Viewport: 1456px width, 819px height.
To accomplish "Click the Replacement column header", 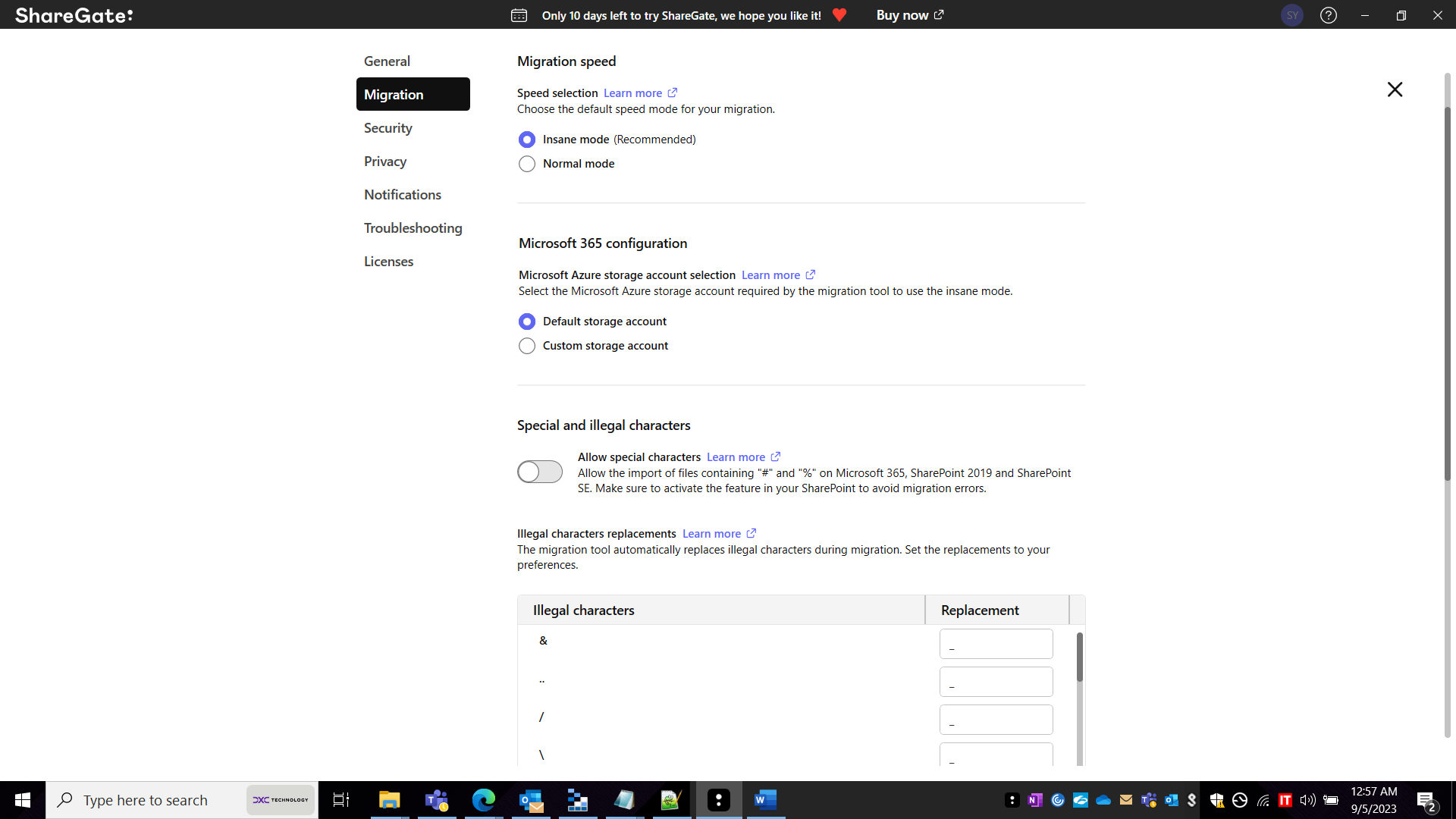I will [997, 610].
